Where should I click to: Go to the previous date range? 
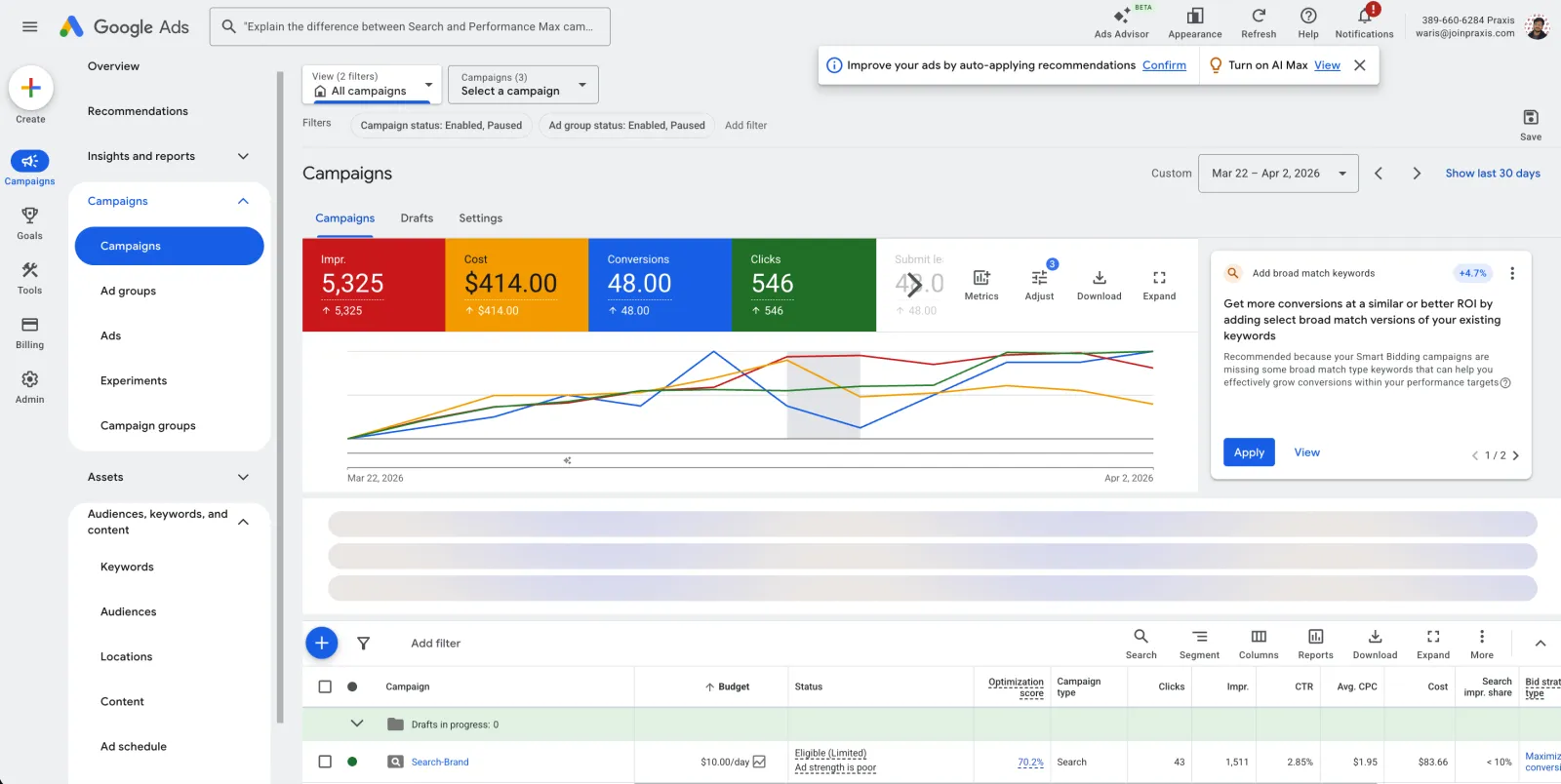pos(1379,174)
